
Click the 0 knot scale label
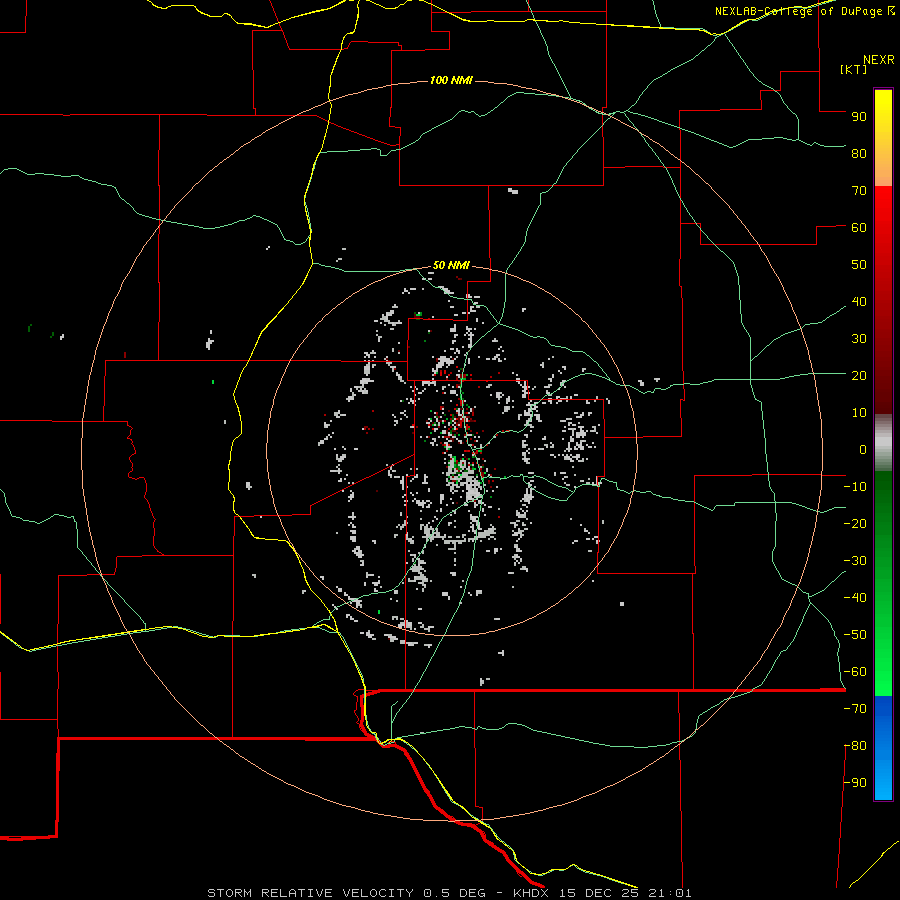click(x=863, y=449)
